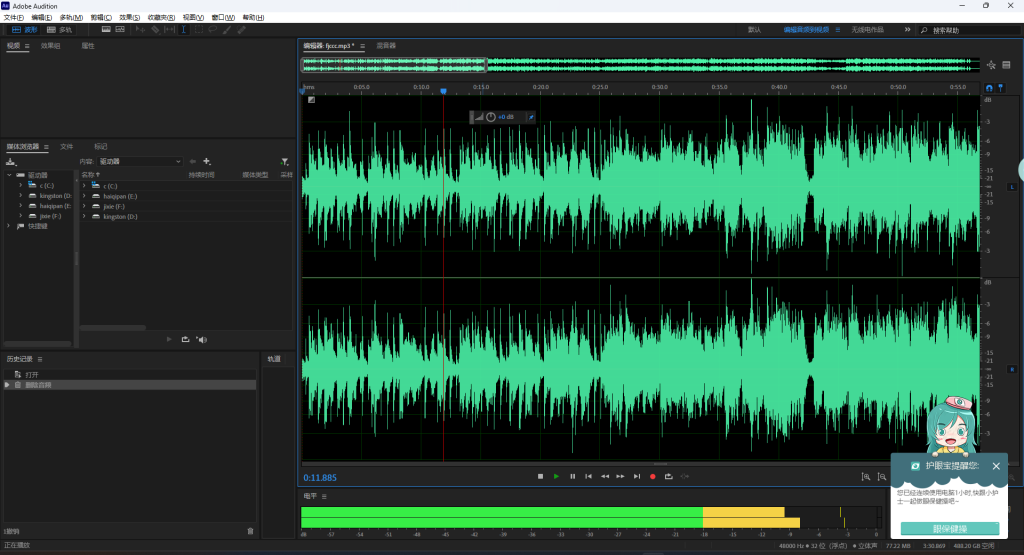The width and height of the screenshot is (1024, 555).
Task: Switch to the 混音器 tab
Action: 386,46
